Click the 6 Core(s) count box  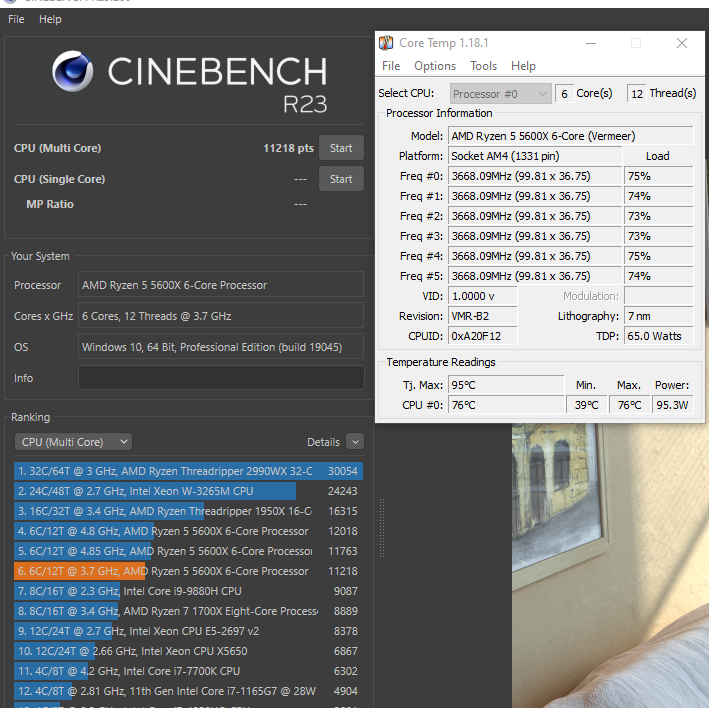point(564,94)
